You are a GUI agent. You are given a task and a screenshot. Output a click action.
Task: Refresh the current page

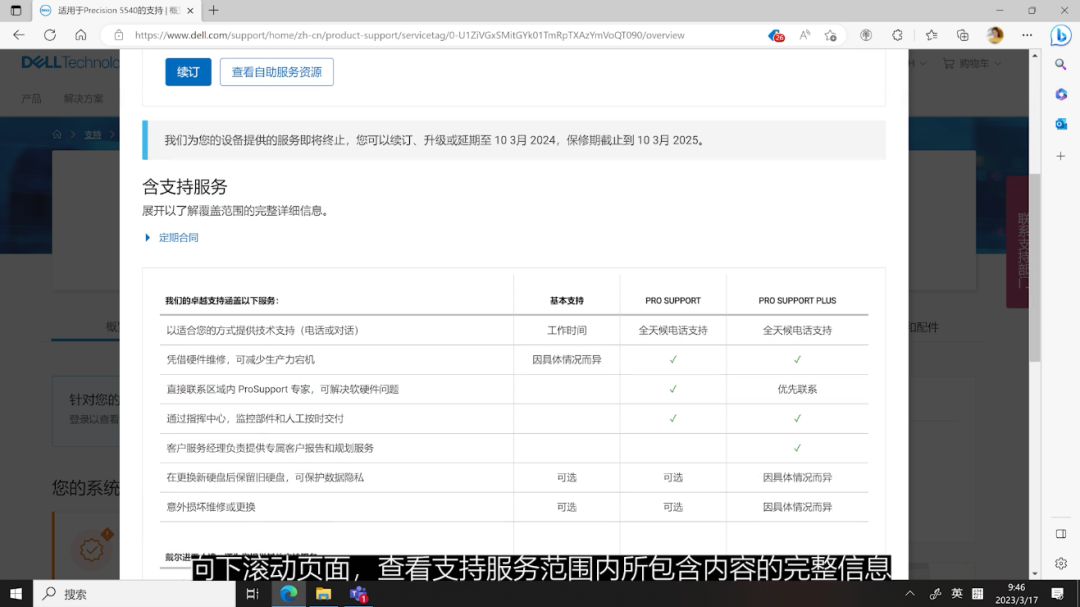point(49,34)
